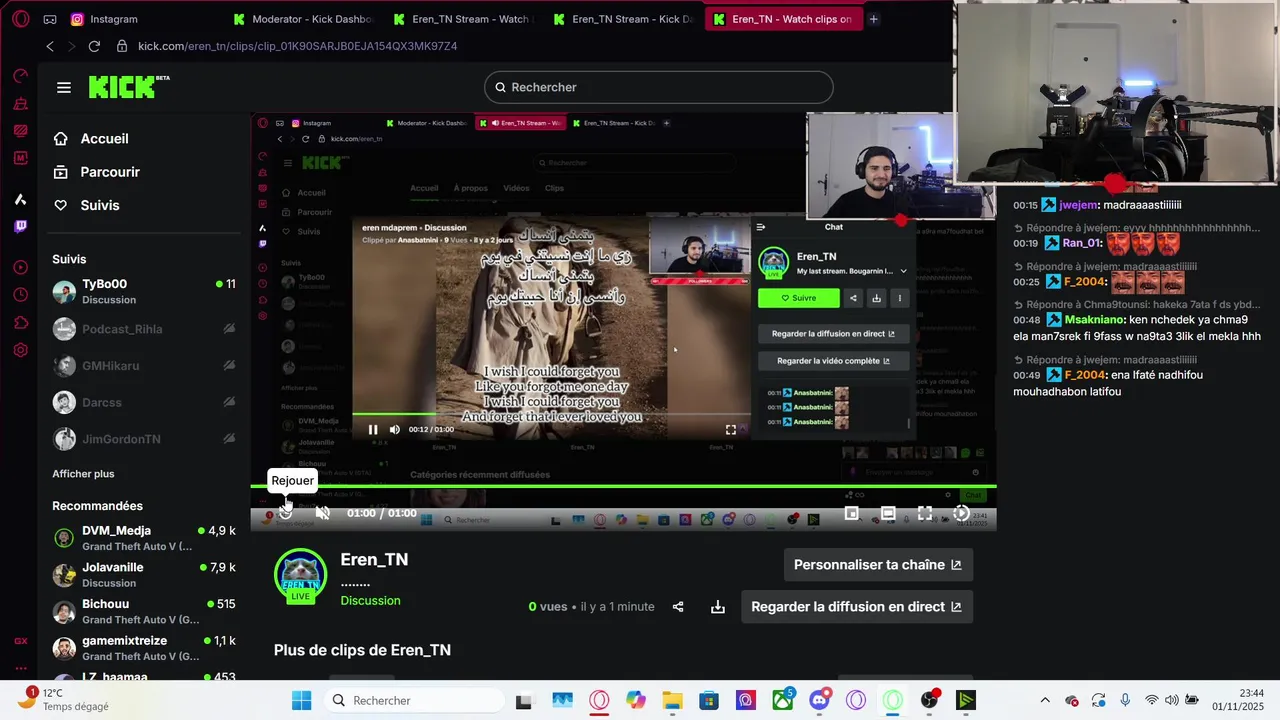The image size is (1280, 720).
Task: Unmute the clip volume icon
Action: [x=322, y=513]
